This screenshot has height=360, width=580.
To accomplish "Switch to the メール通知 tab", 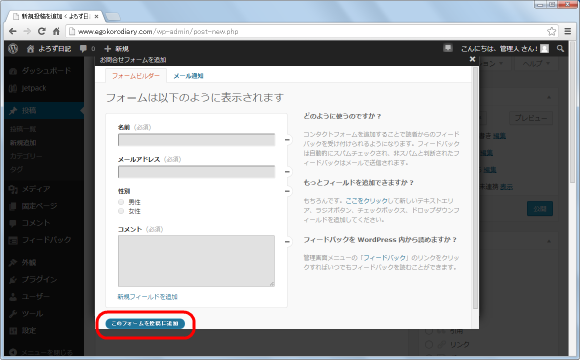I will pos(188,76).
